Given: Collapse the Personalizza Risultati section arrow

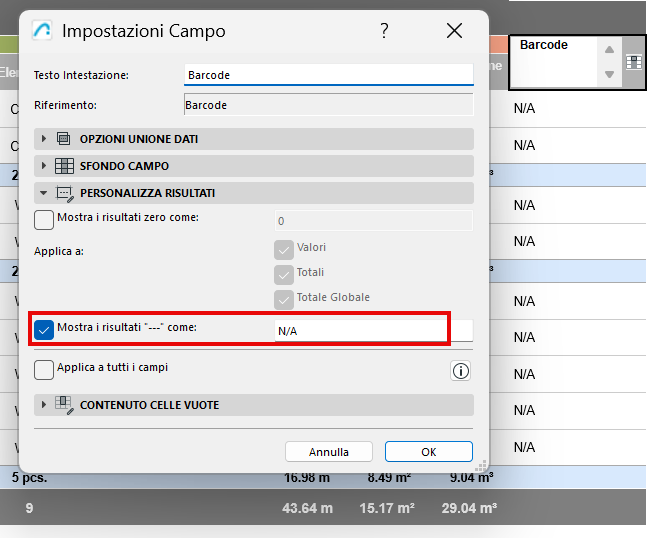Looking at the screenshot, I should [44, 193].
